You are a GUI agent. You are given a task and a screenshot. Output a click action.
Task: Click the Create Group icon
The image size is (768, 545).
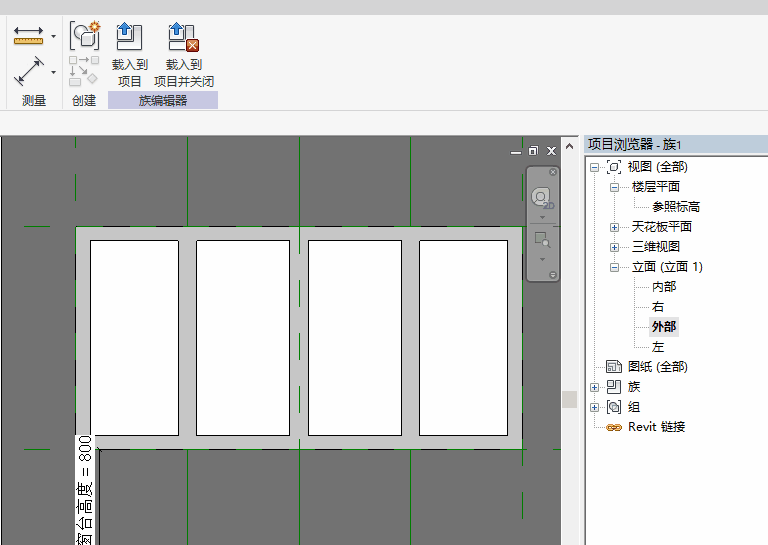pyautogui.click(x=84, y=35)
